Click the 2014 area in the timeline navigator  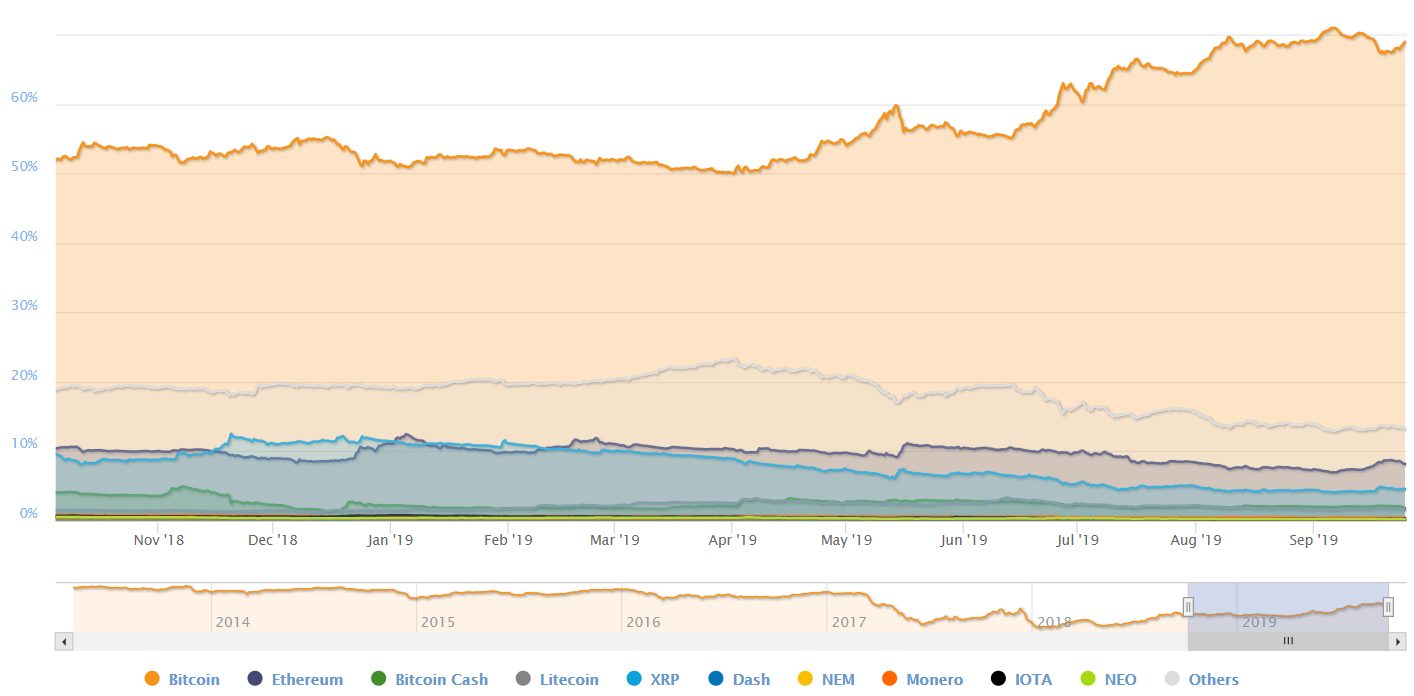(x=232, y=621)
